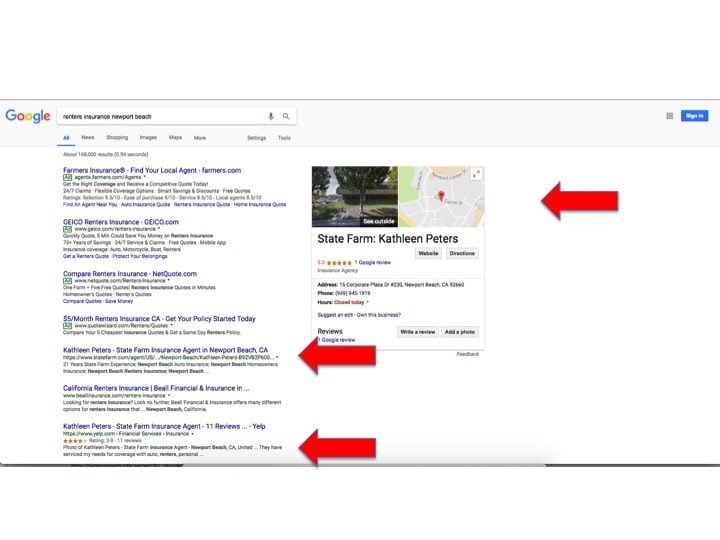
Task: Click the map thumbnail in business panel
Action: (441, 197)
